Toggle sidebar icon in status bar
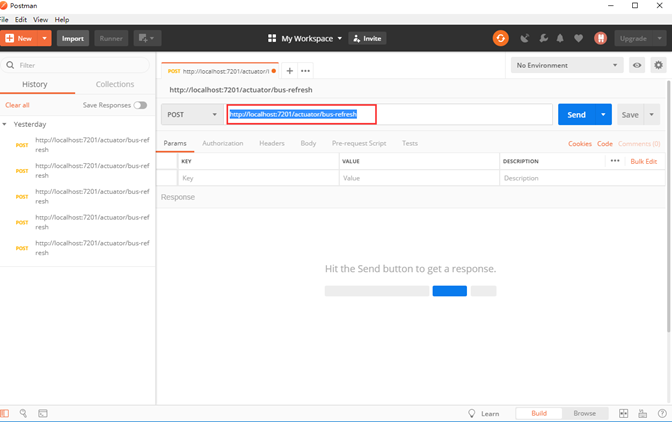Image resolution: width=672 pixels, height=422 pixels. [x=4, y=413]
